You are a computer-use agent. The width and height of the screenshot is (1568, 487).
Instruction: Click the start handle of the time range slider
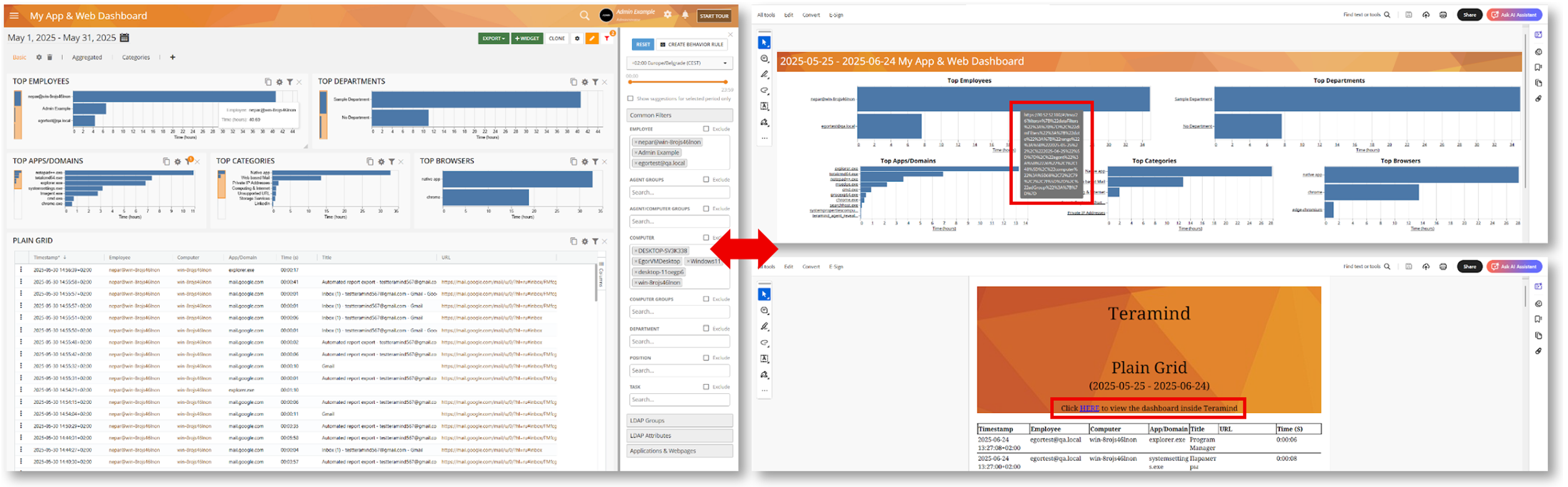point(630,82)
